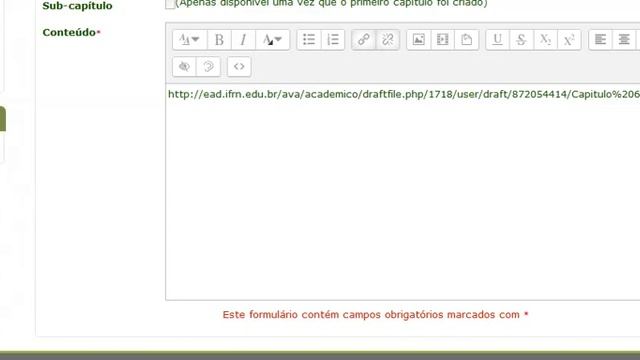
Task: Insert an image into the editor
Action: point(419,40)
